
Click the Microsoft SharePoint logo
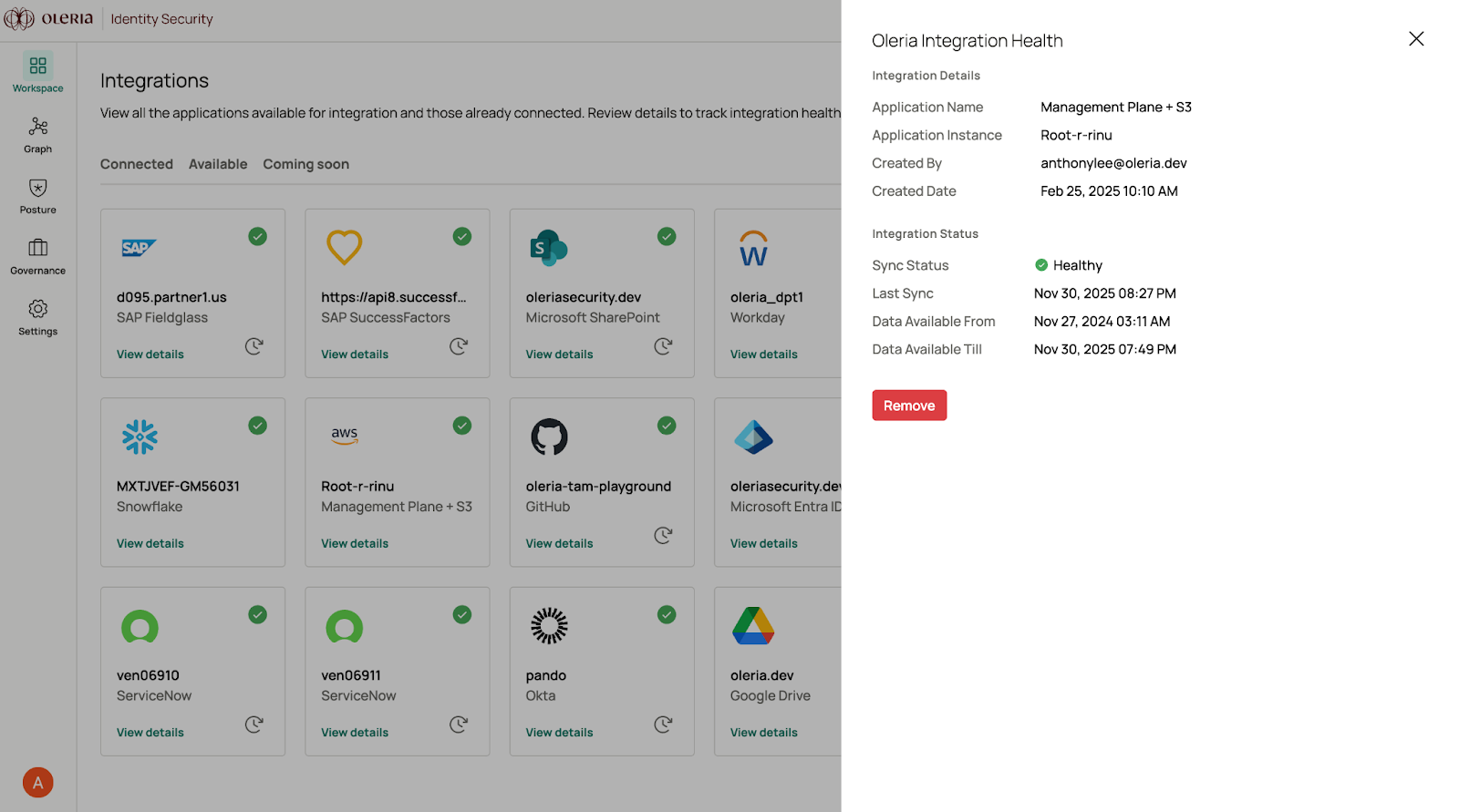[549, 248]
